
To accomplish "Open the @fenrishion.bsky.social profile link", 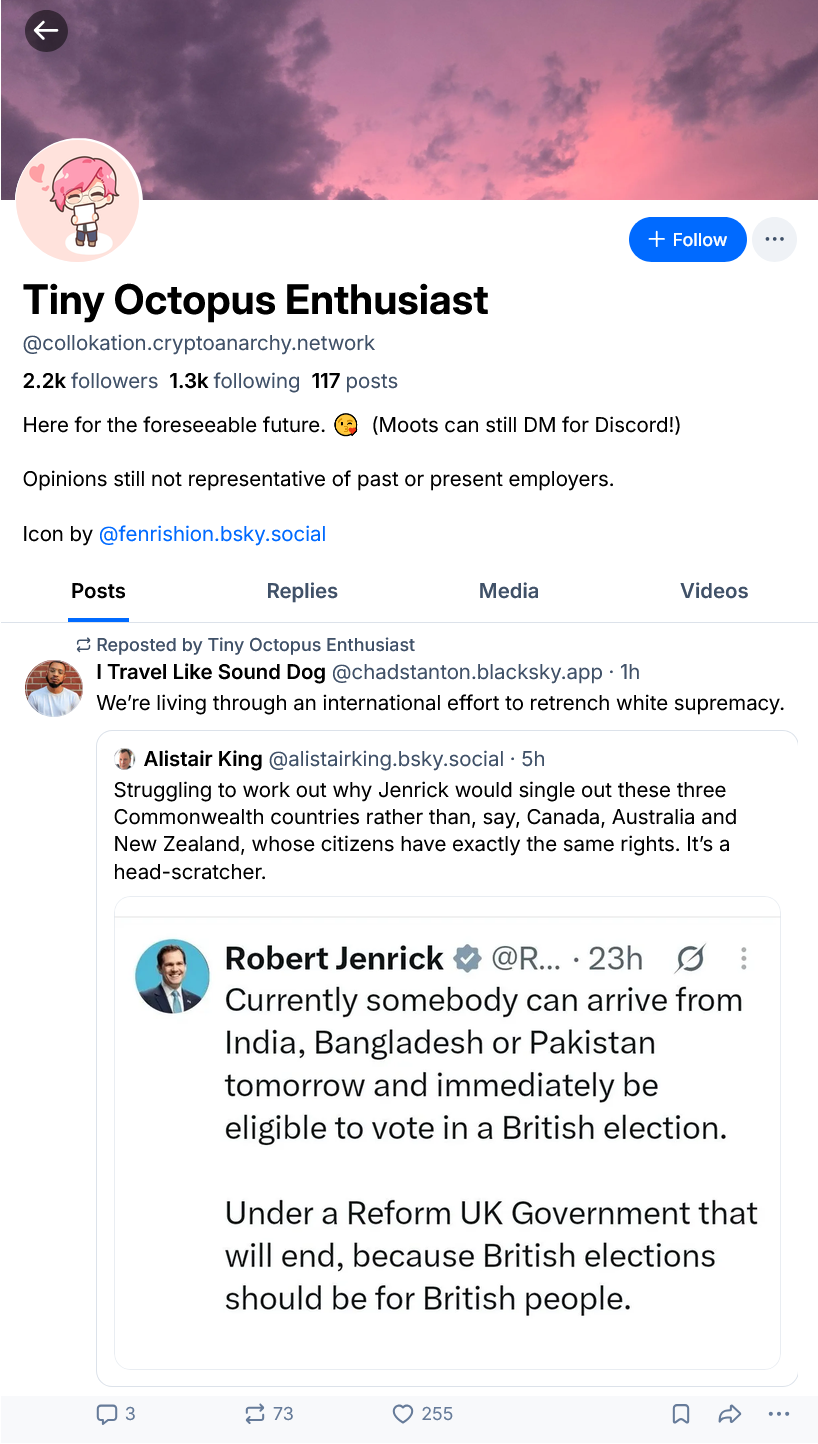I will click(212, 534).
